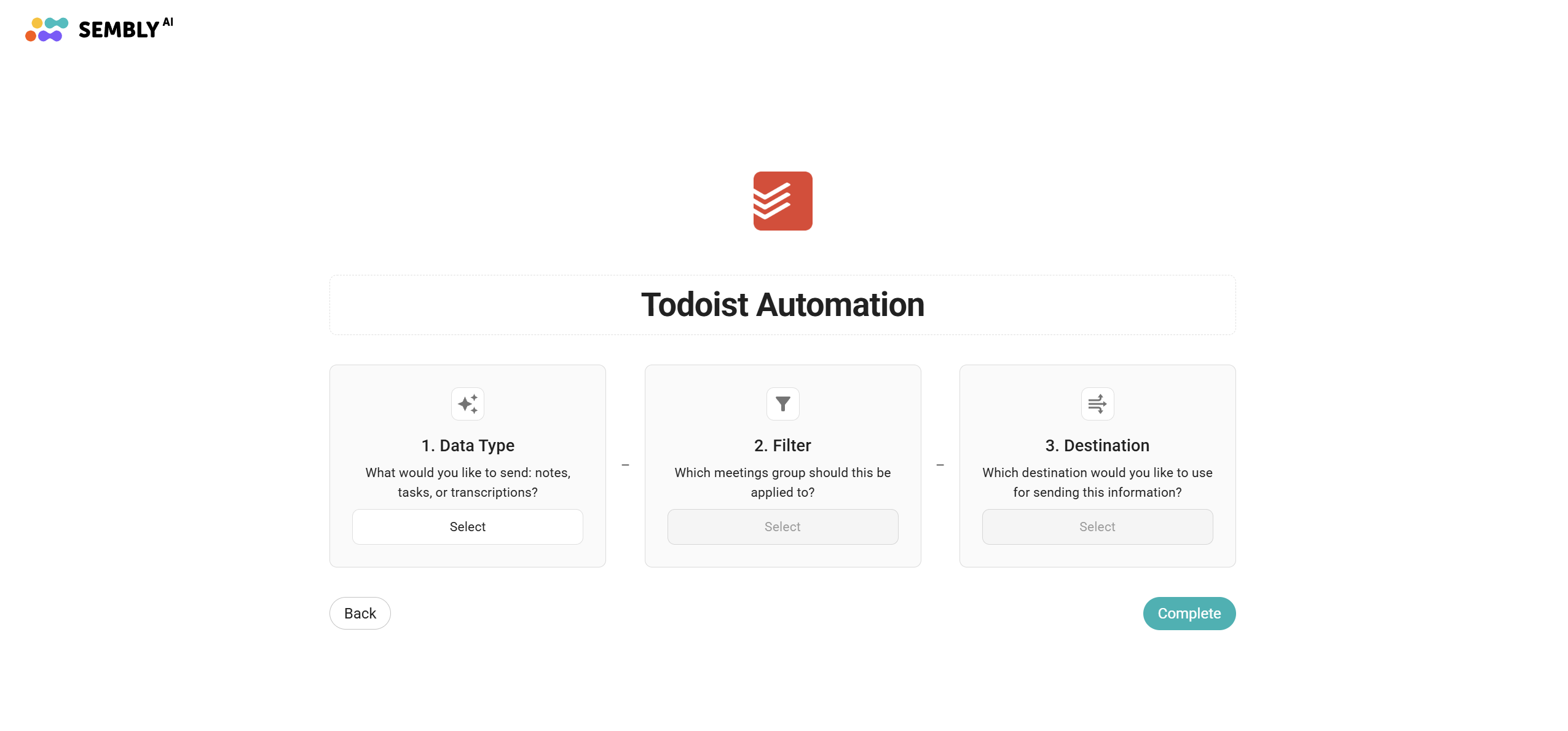Viewport: 1568px width, 731px height.
Task: Open the Filter Select dropdown
Action: coord(782,527)
